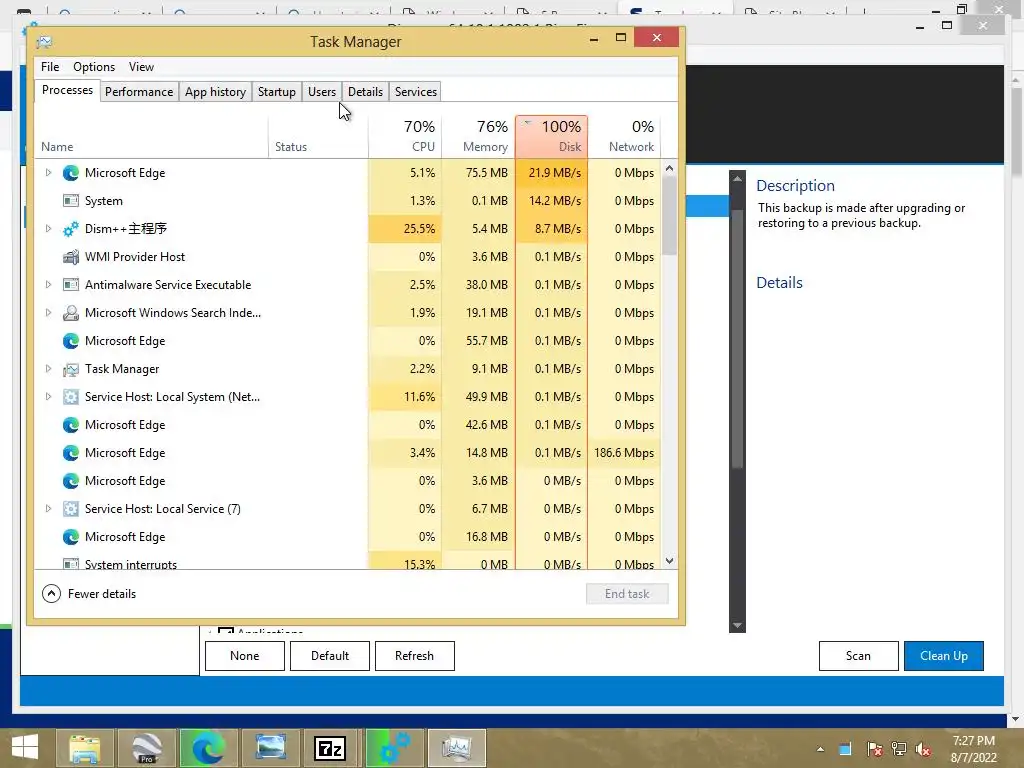Click Edge icon in the 186.6 Mbps row
The width and height of the screenshot is (1024, 768).
[x=71, y=453]
